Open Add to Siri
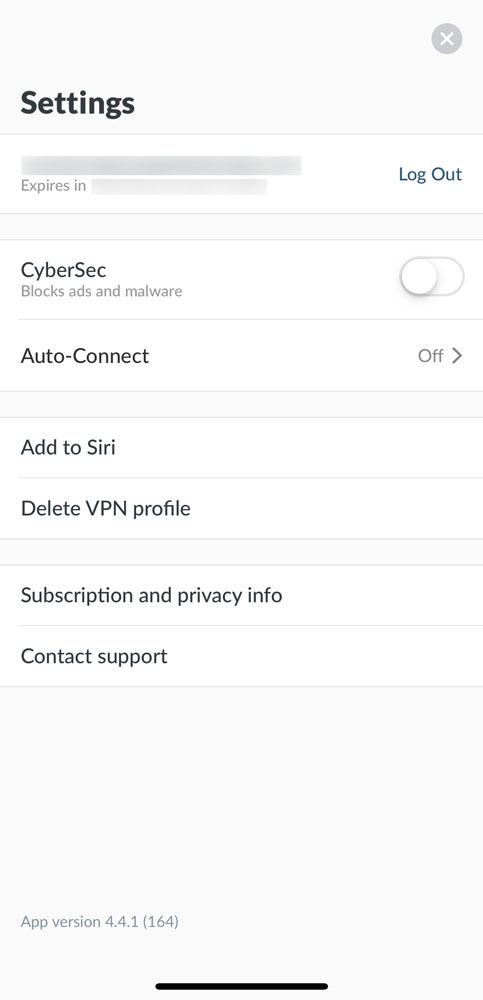This screenshot has height=1000, width=483. click(241, 448)
